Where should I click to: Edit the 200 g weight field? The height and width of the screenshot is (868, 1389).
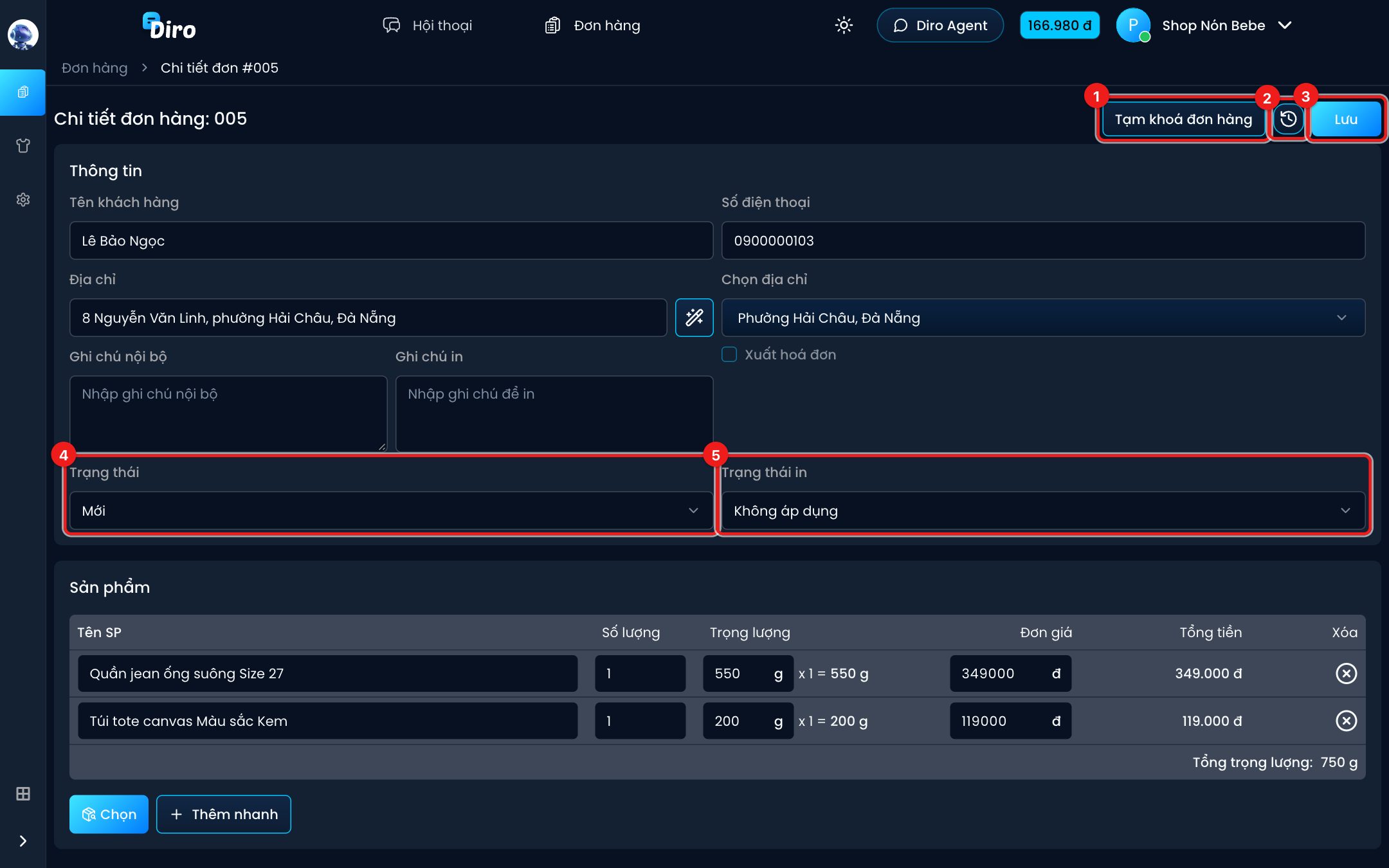point(748,721)
